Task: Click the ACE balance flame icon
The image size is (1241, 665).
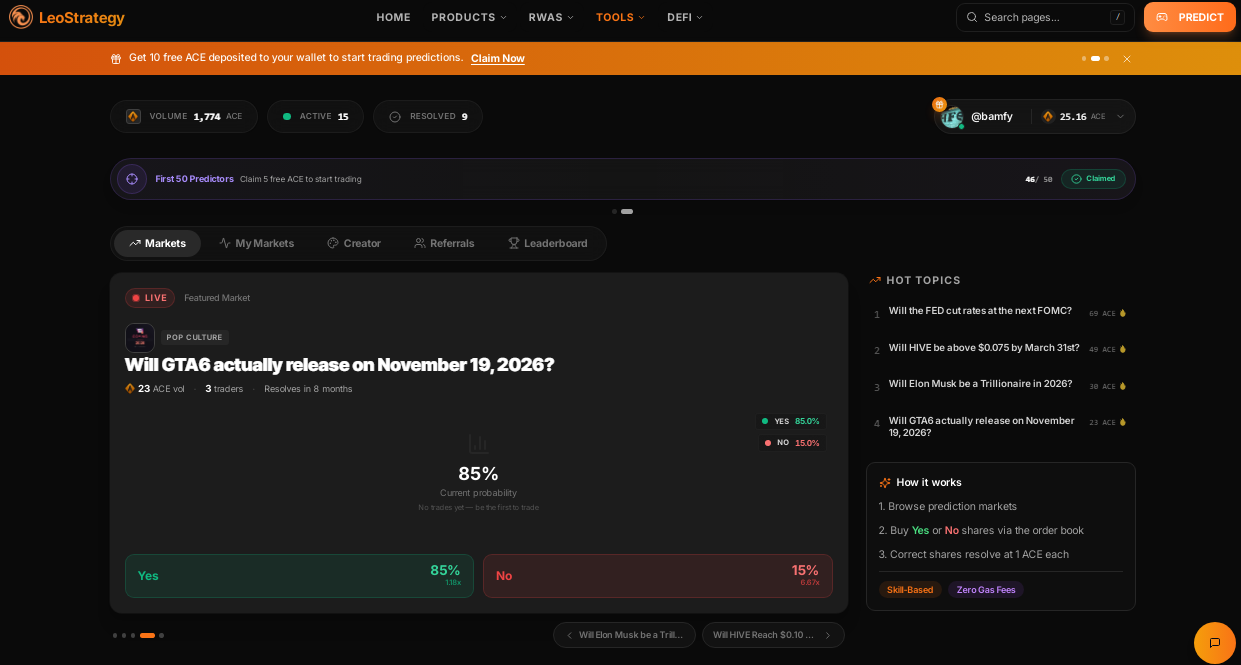Action: [x=1048, y=117]
